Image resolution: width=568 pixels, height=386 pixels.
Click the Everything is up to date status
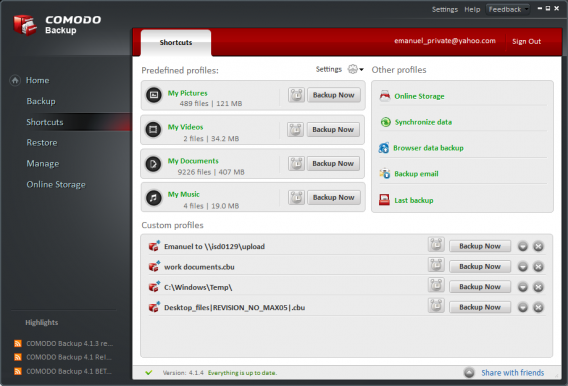(242, 373)
